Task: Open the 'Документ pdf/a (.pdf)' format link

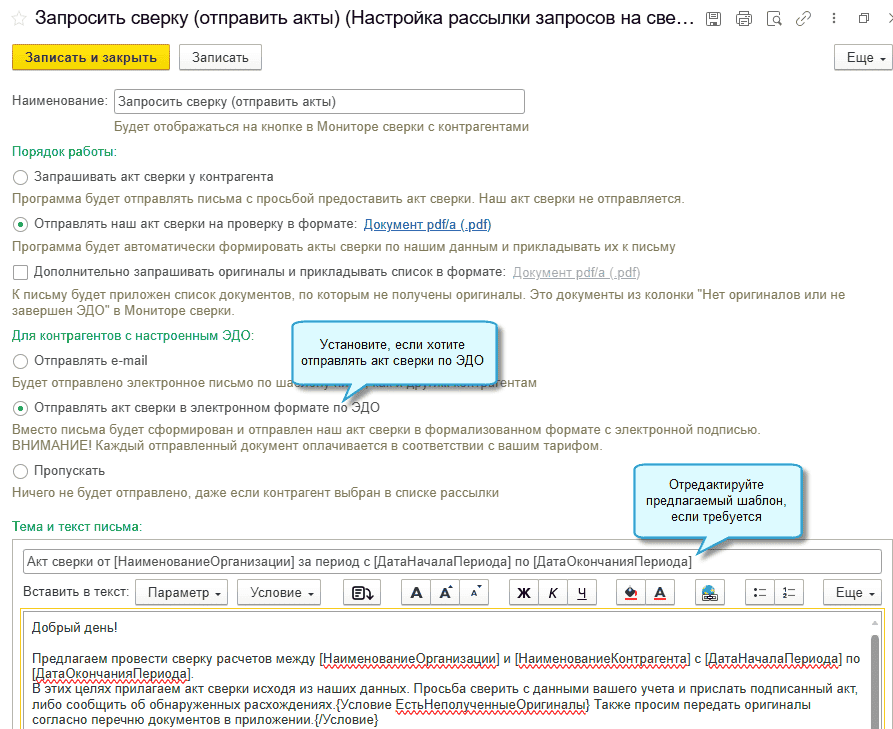Action: coord(427,225)
